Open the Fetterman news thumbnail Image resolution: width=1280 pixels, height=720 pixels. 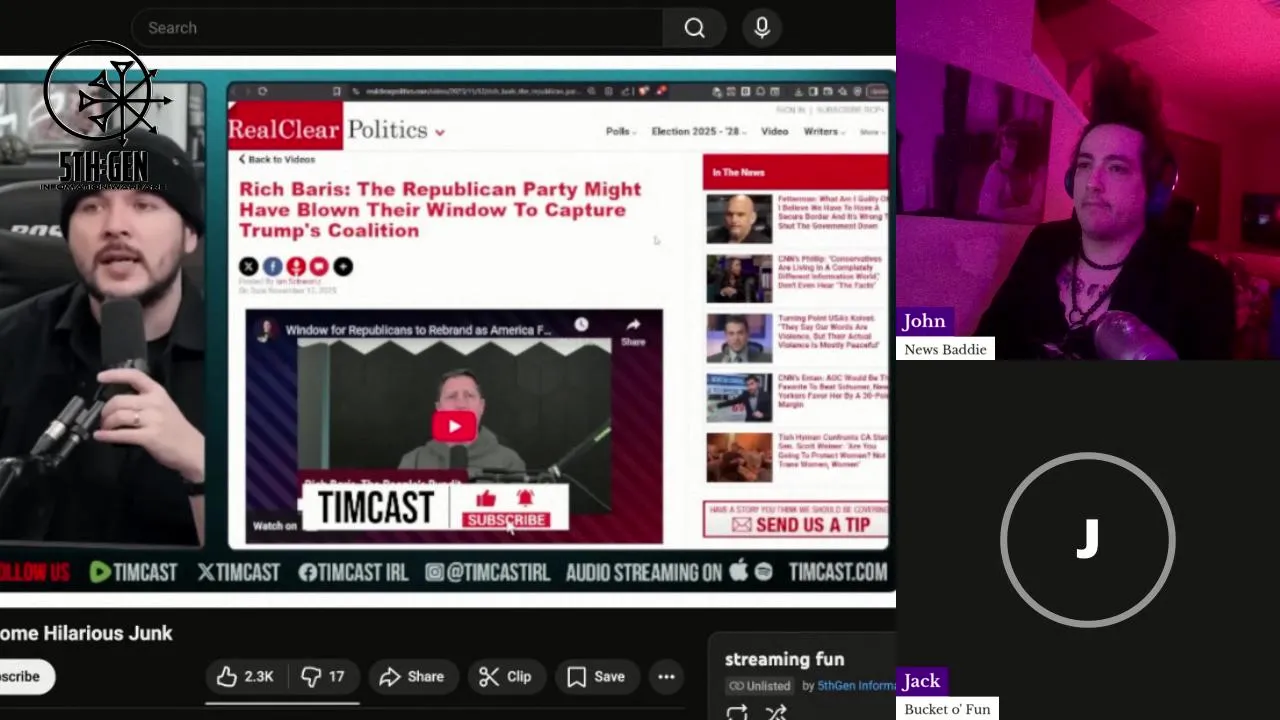click(x=739, y=219)
